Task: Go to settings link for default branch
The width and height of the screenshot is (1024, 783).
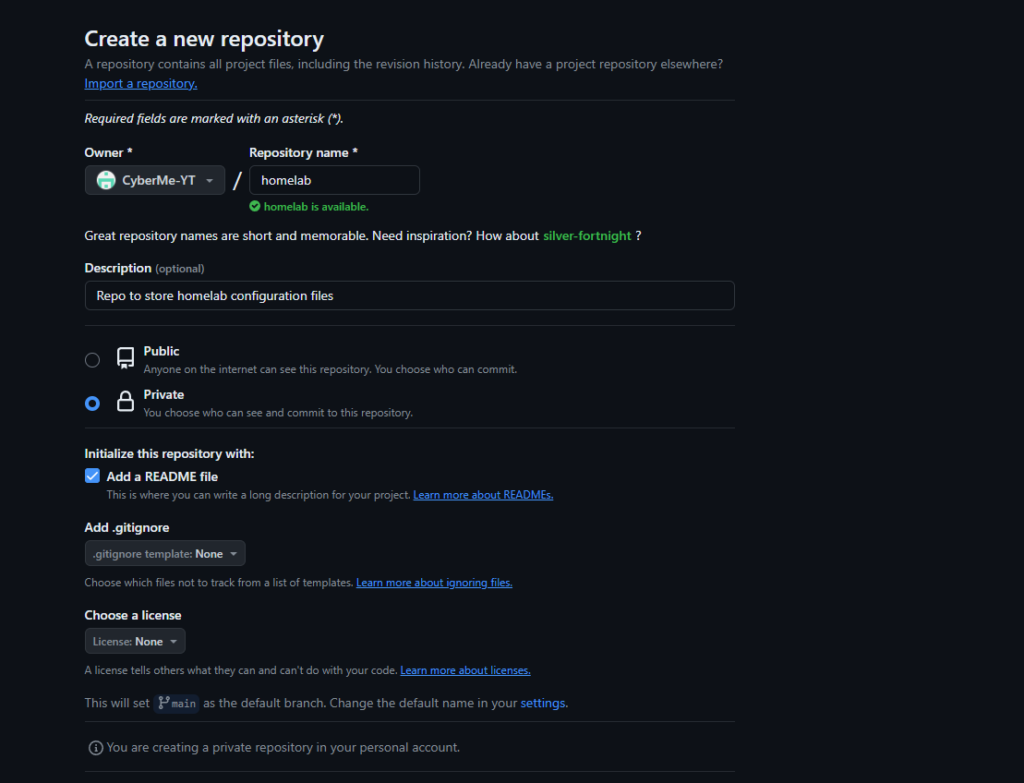Action: [543, 703]
